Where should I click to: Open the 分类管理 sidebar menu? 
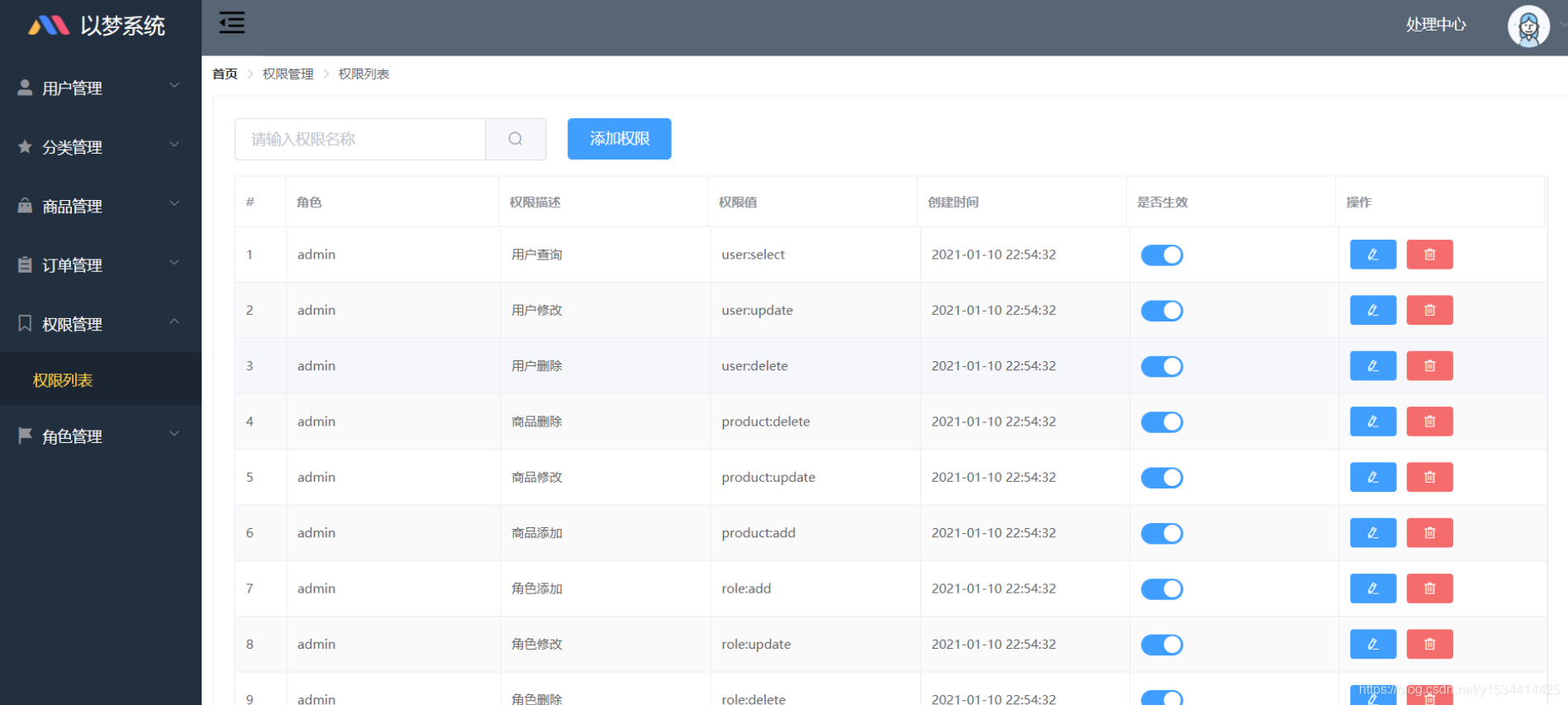tap(101, 147)
